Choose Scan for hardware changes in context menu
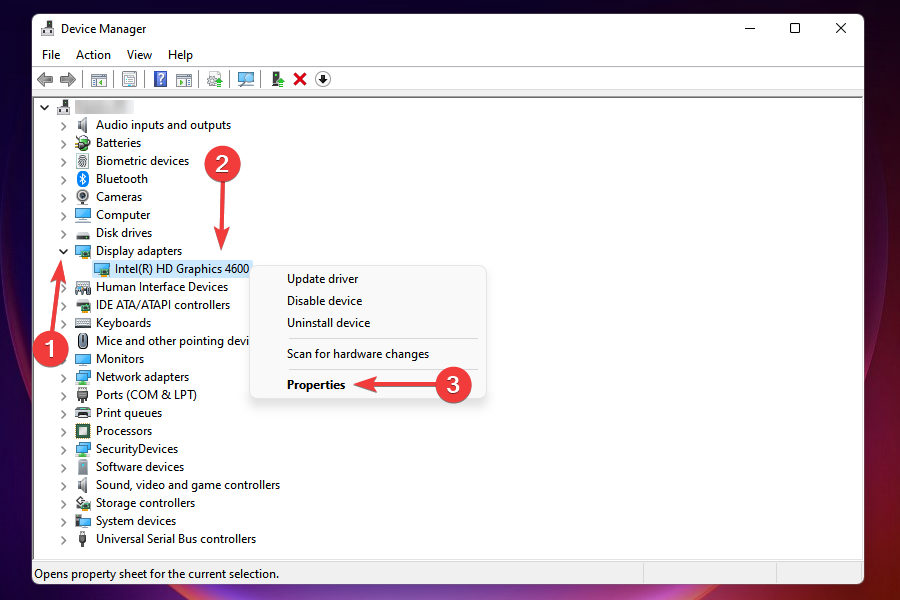The height and width of the screenshot is (600, 900). [368, 354]
